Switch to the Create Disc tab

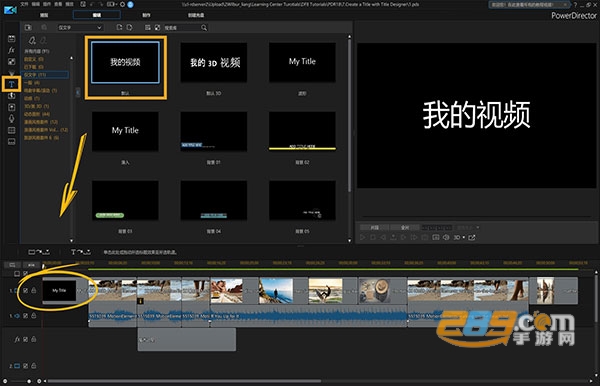[196, 15]
